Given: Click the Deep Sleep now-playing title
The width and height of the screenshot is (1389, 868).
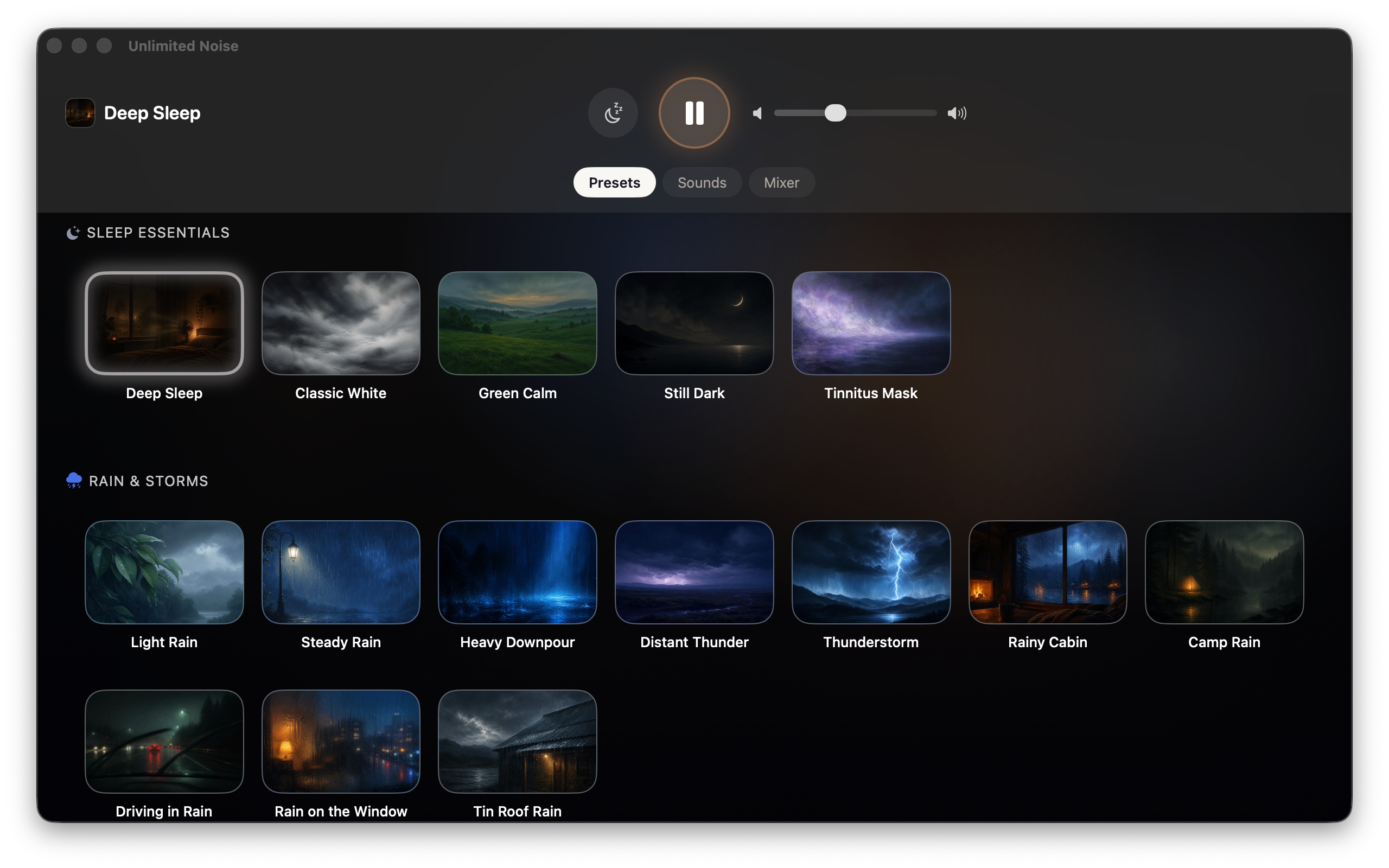Looking at the screenshot, I should 152,113.
